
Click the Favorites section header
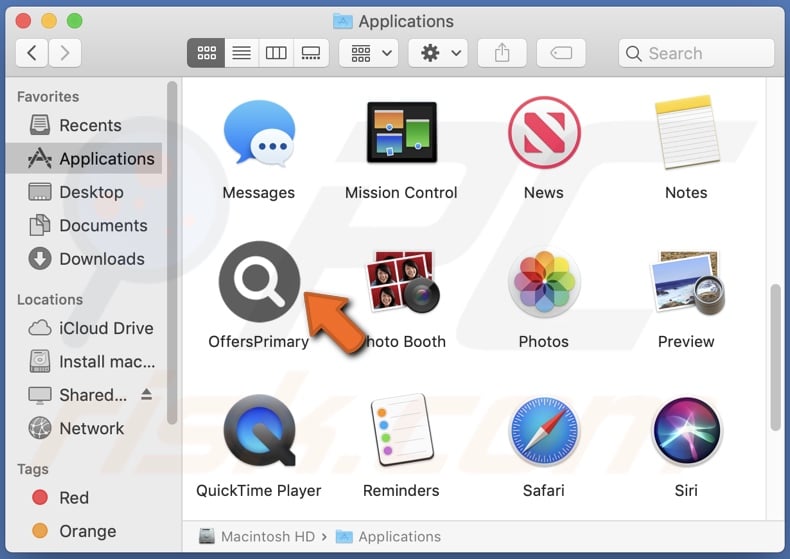48,97
